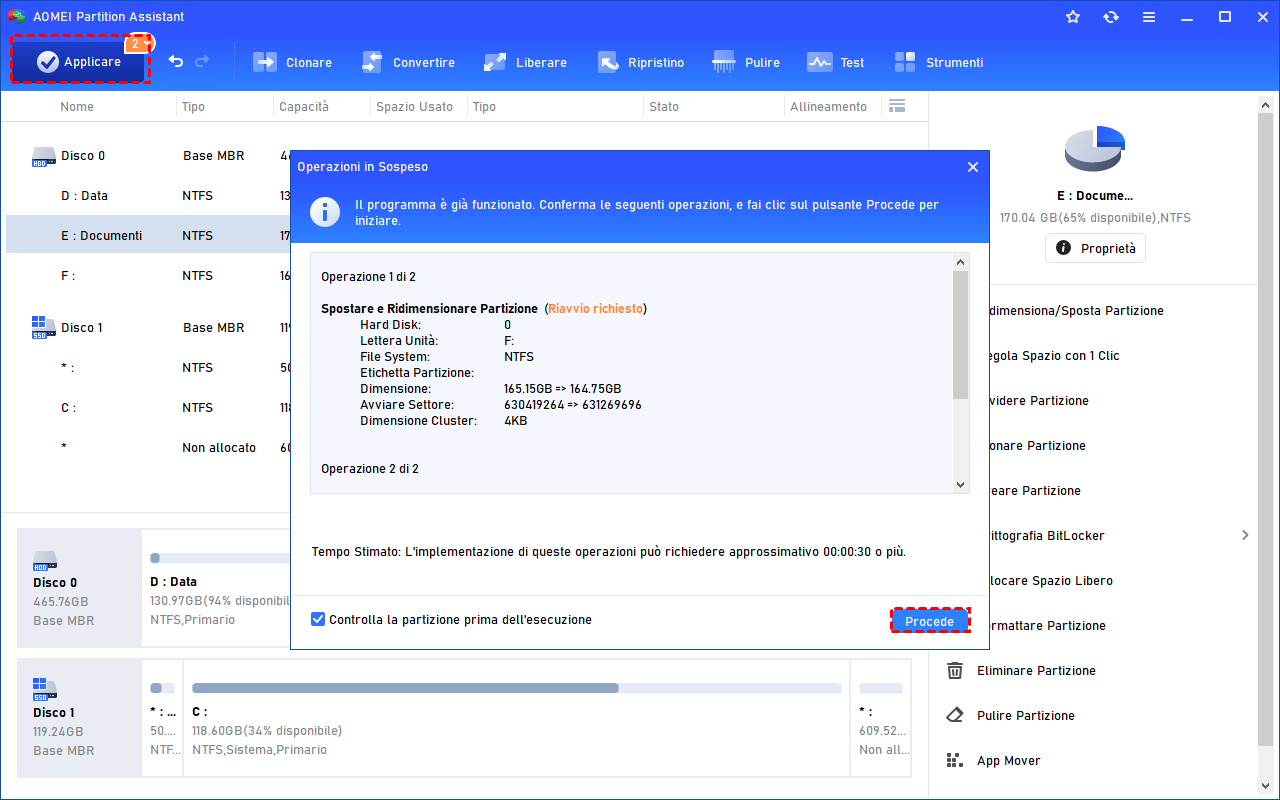Image resolution: width=1280 pixels, height=800 pixels.
Task: Click the 609.52 unallocated block in disk map
Action: [881, 718]
